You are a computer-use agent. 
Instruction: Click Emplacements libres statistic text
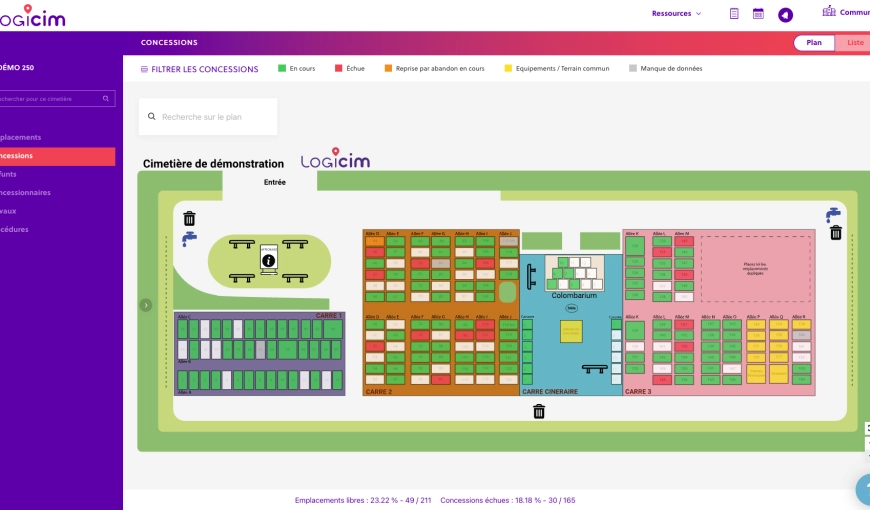click(363, 500)
